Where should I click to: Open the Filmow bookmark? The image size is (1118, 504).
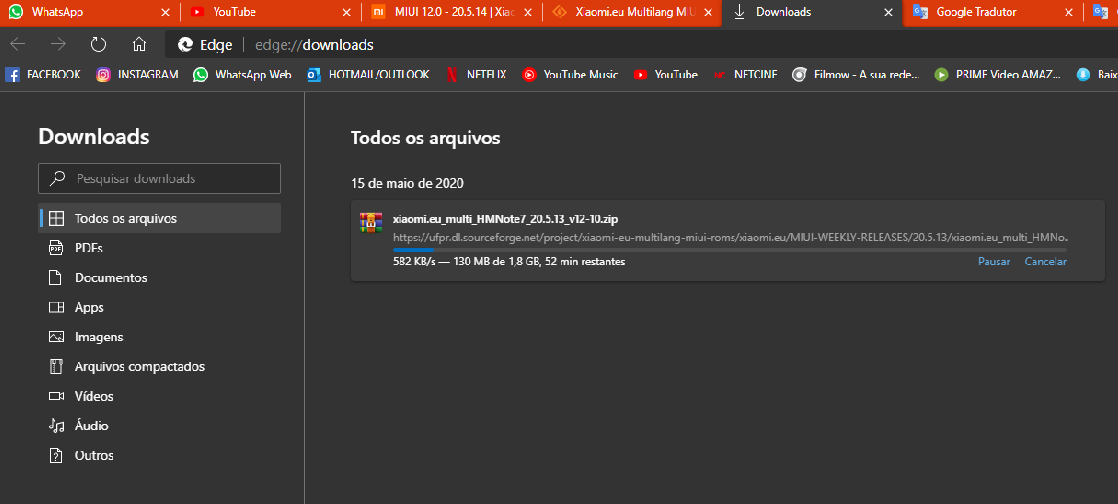point(856,74)
